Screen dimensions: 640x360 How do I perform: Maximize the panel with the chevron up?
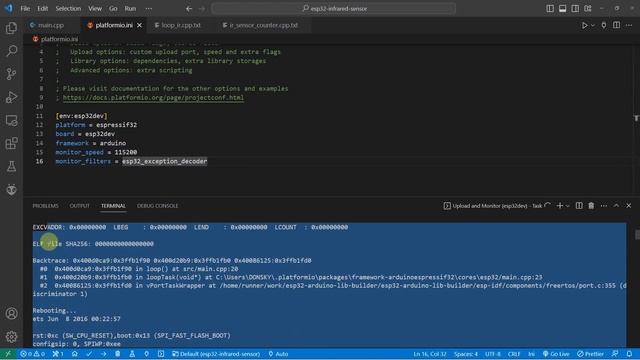[x=616, y=206]
